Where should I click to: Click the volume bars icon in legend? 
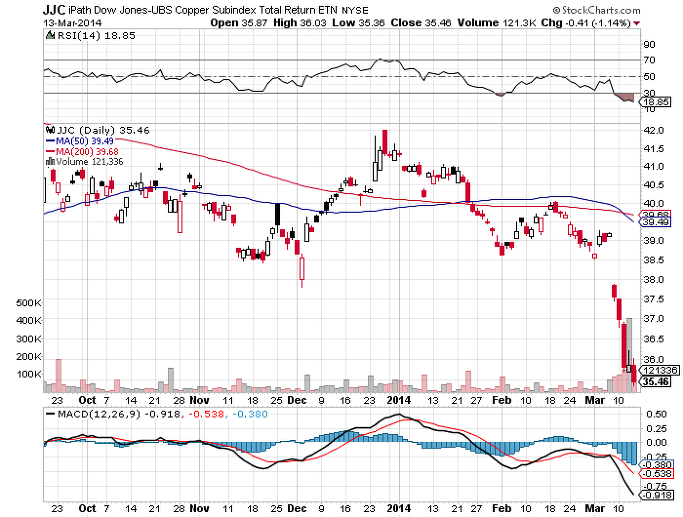tap(50, 162)
